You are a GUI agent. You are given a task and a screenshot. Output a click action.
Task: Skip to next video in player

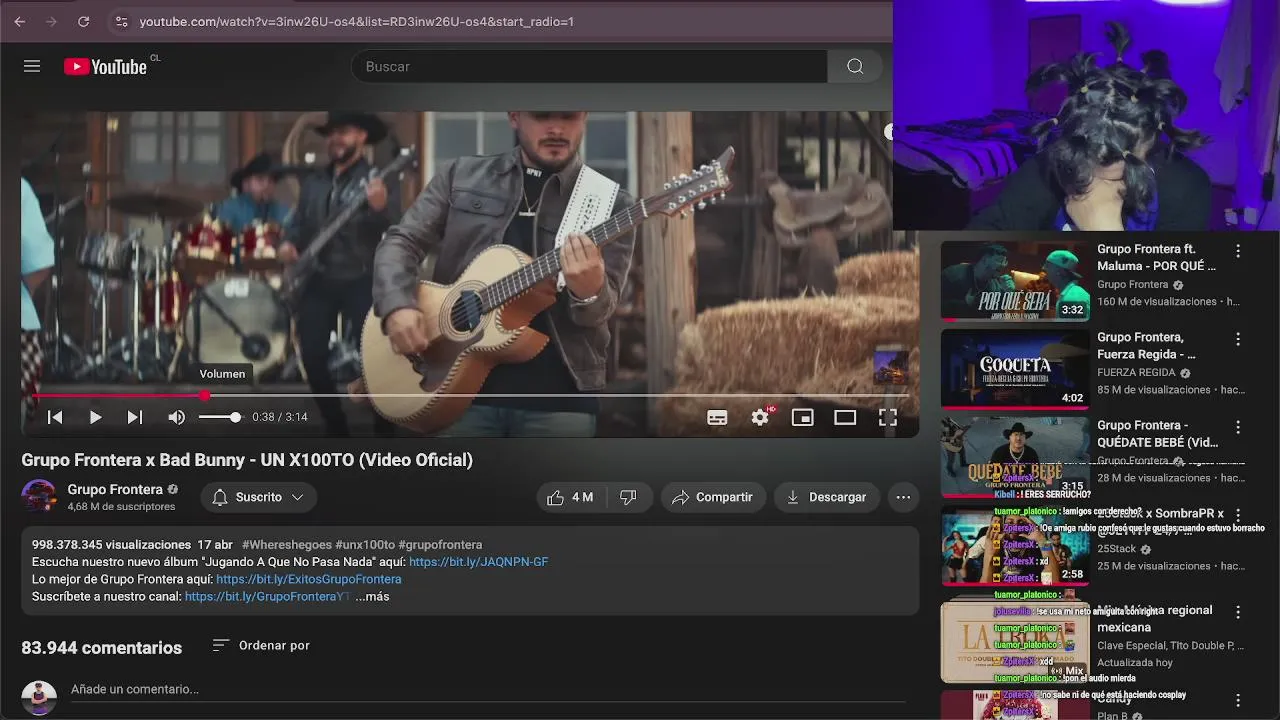pyautogui.click(x=134, y=417)
